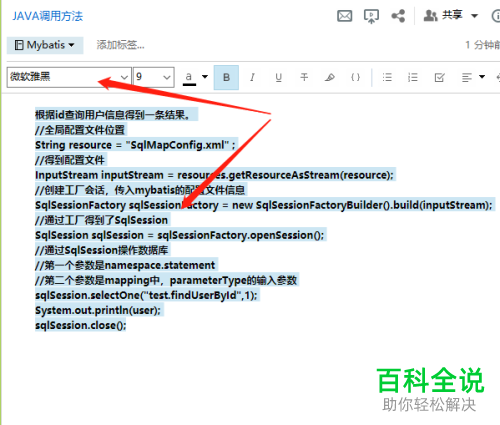Image resolution: width=500 pixels, height=425 pixels.
Task: Click the line //通过SqlSession操作数据库
Action: pyautogui.click(x=102, y=250)
